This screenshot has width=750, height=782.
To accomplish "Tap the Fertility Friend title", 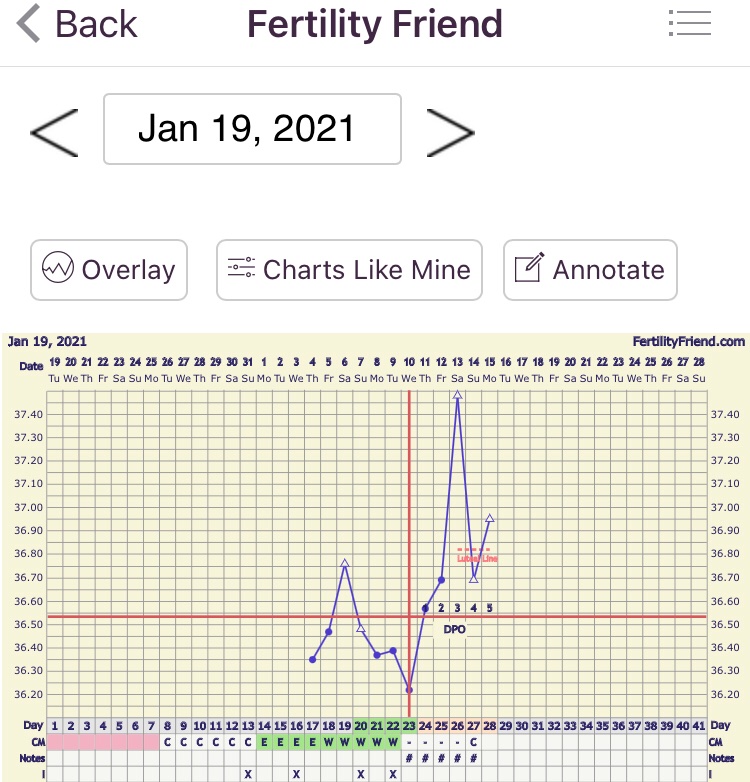I will [375, 24].
